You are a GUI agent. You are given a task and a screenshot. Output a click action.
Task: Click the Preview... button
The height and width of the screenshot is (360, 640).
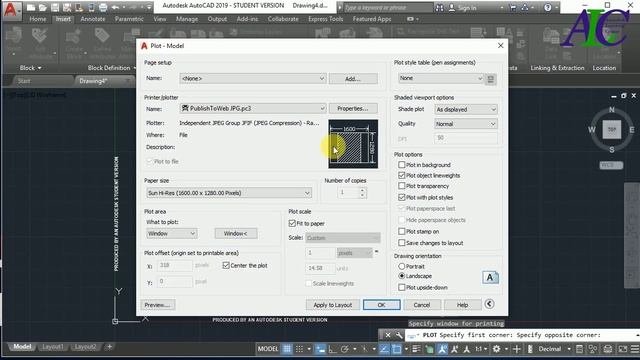(x=158, y=305)
